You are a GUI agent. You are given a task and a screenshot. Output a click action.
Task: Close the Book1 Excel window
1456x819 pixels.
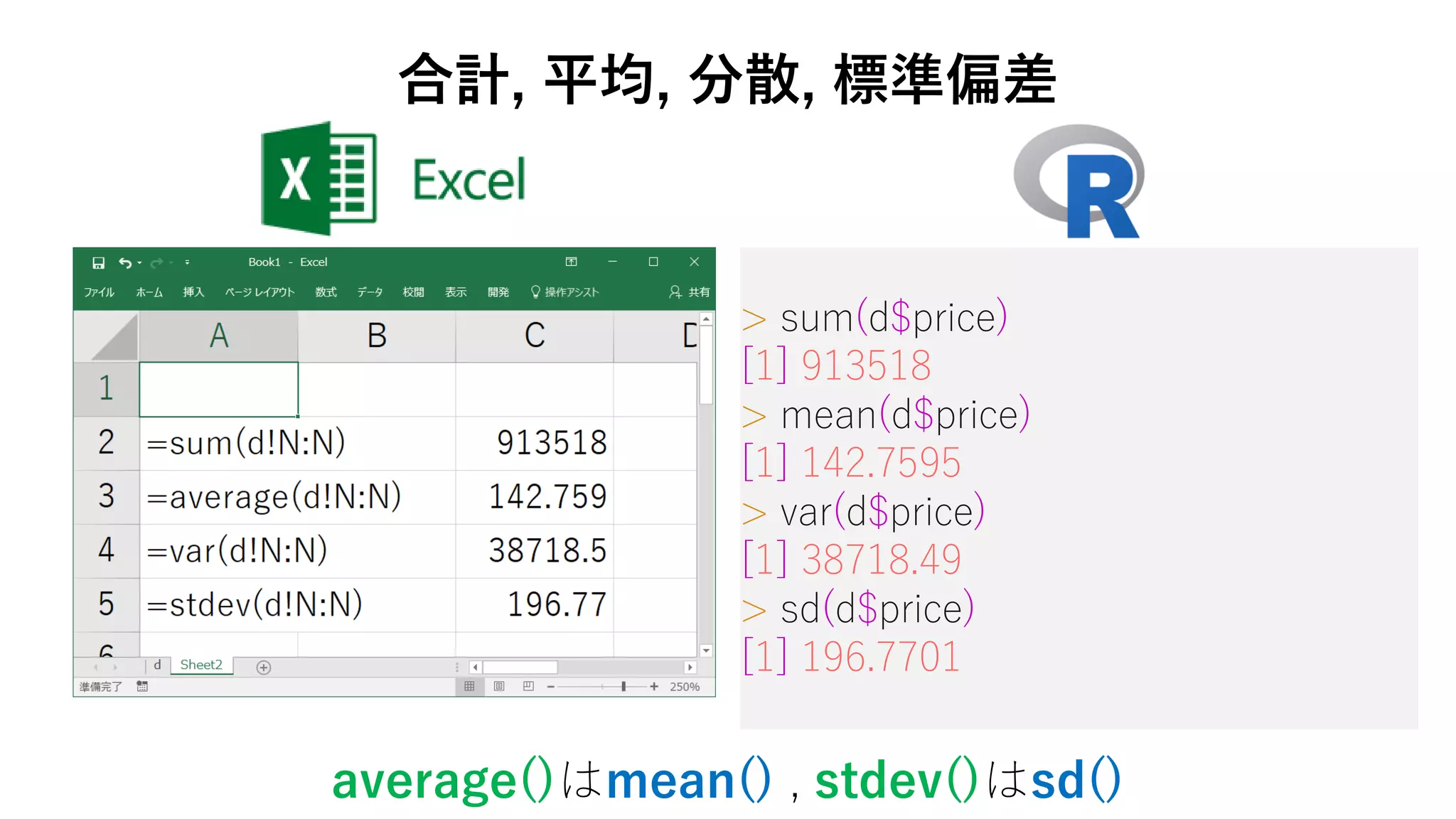pos(695,262)
